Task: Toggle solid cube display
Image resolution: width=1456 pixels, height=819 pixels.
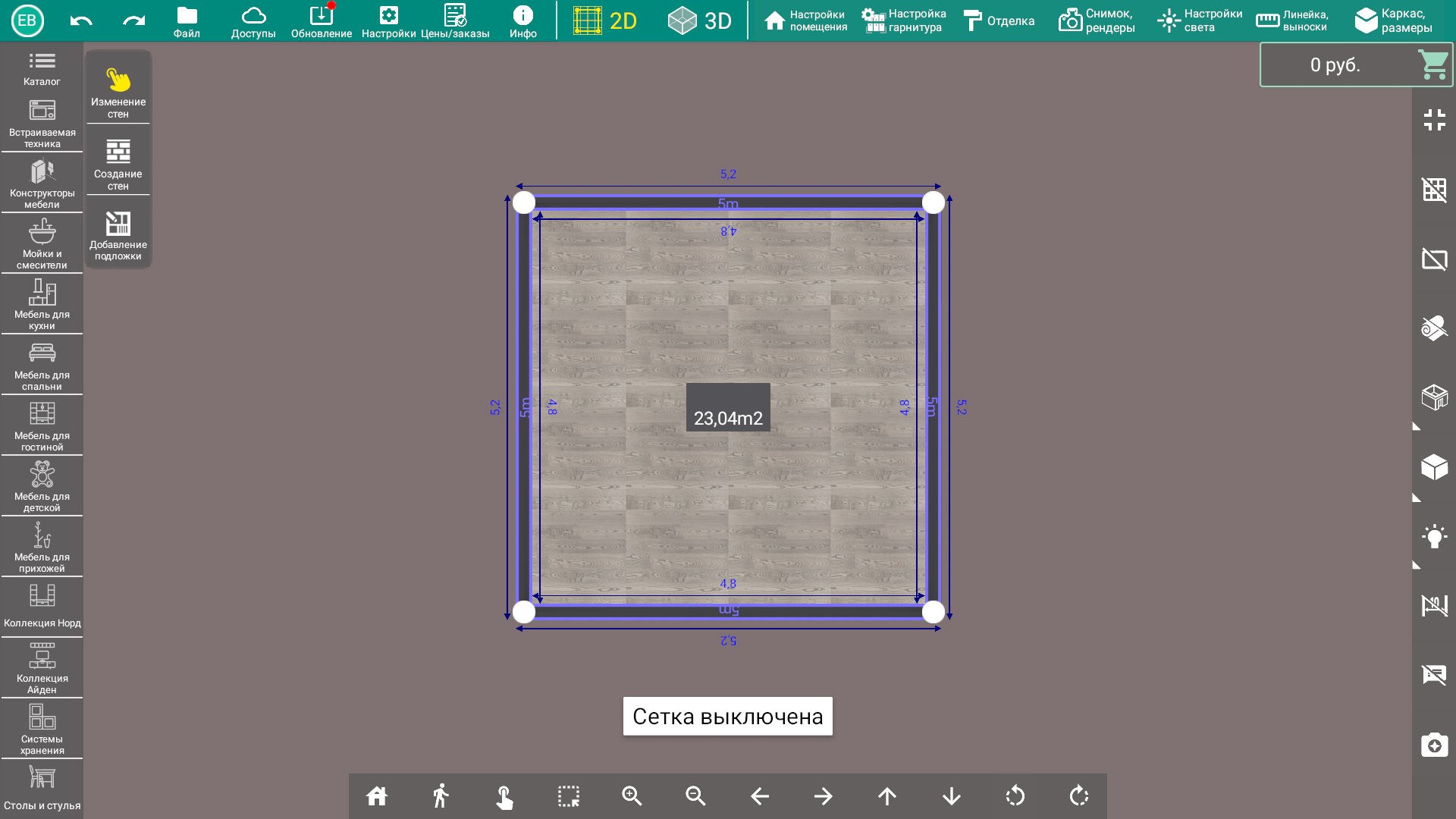Action: (x=1434, y=467)
